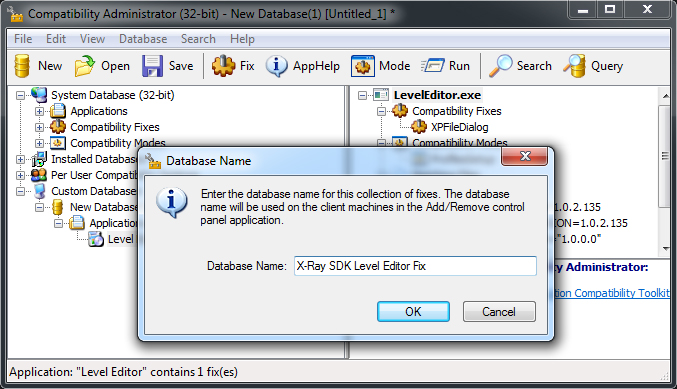This screenshot has width=677, height=389.
Task: Open Search from the toolbar
Action: point(501,66)
